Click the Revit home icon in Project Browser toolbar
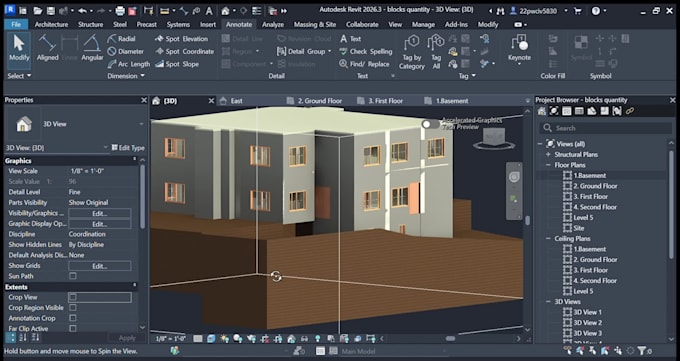Screen dimensions: 680x361 point(542,111)
